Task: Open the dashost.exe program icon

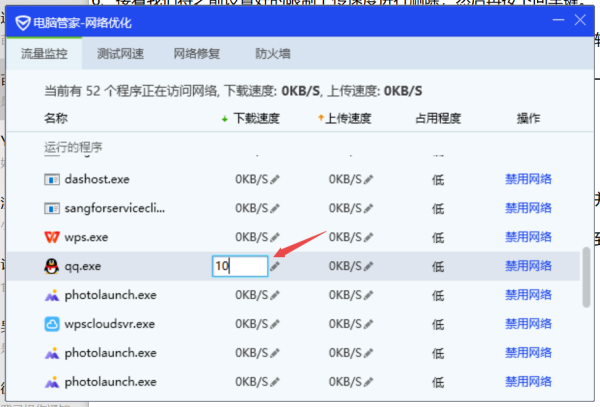Action: click(52, 179)
